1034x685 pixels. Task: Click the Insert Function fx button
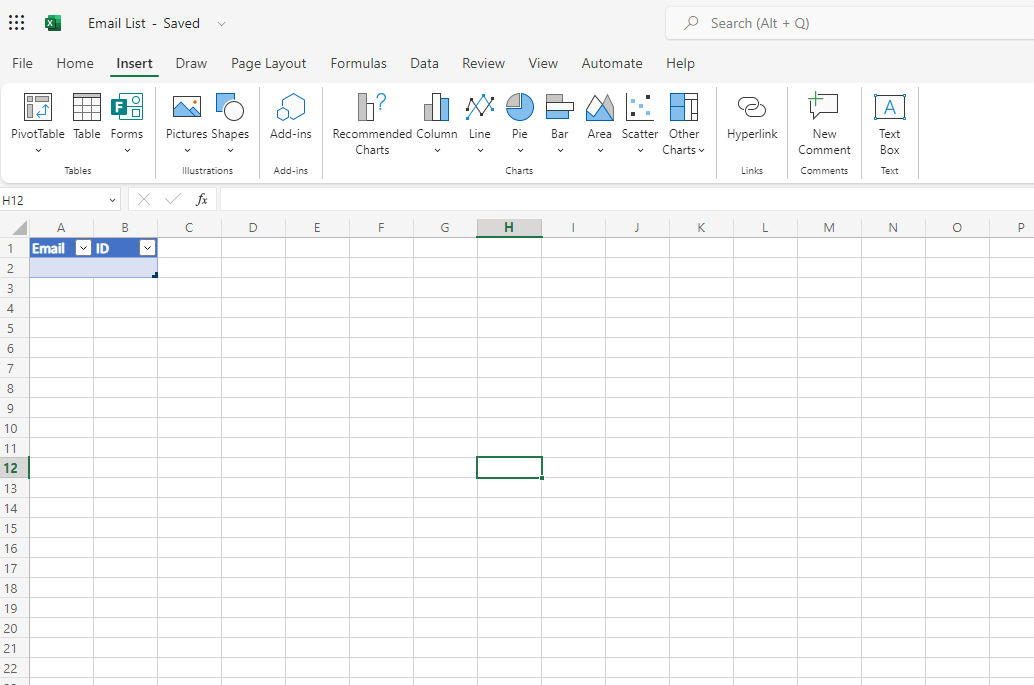pyautogui.click(x=202, y=198)
